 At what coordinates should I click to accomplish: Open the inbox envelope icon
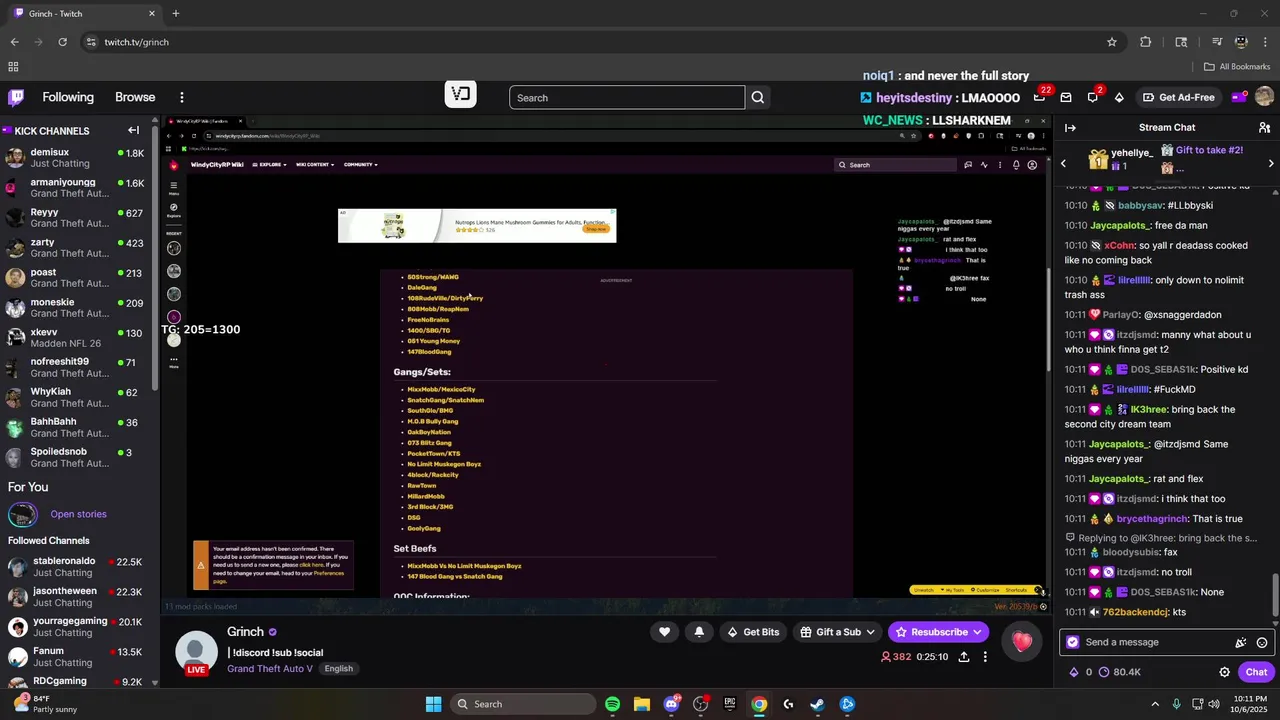(1066, 97)
